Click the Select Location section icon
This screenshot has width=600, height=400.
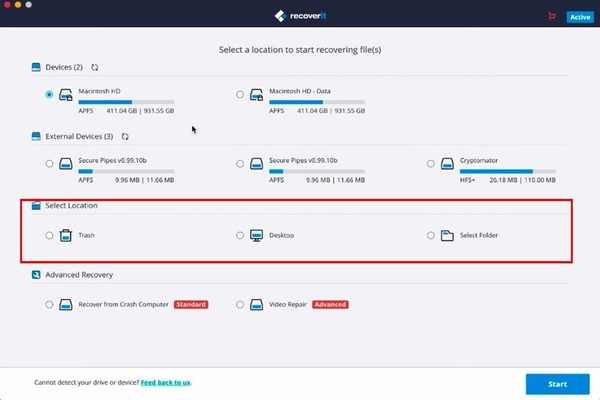click(36, 206)
